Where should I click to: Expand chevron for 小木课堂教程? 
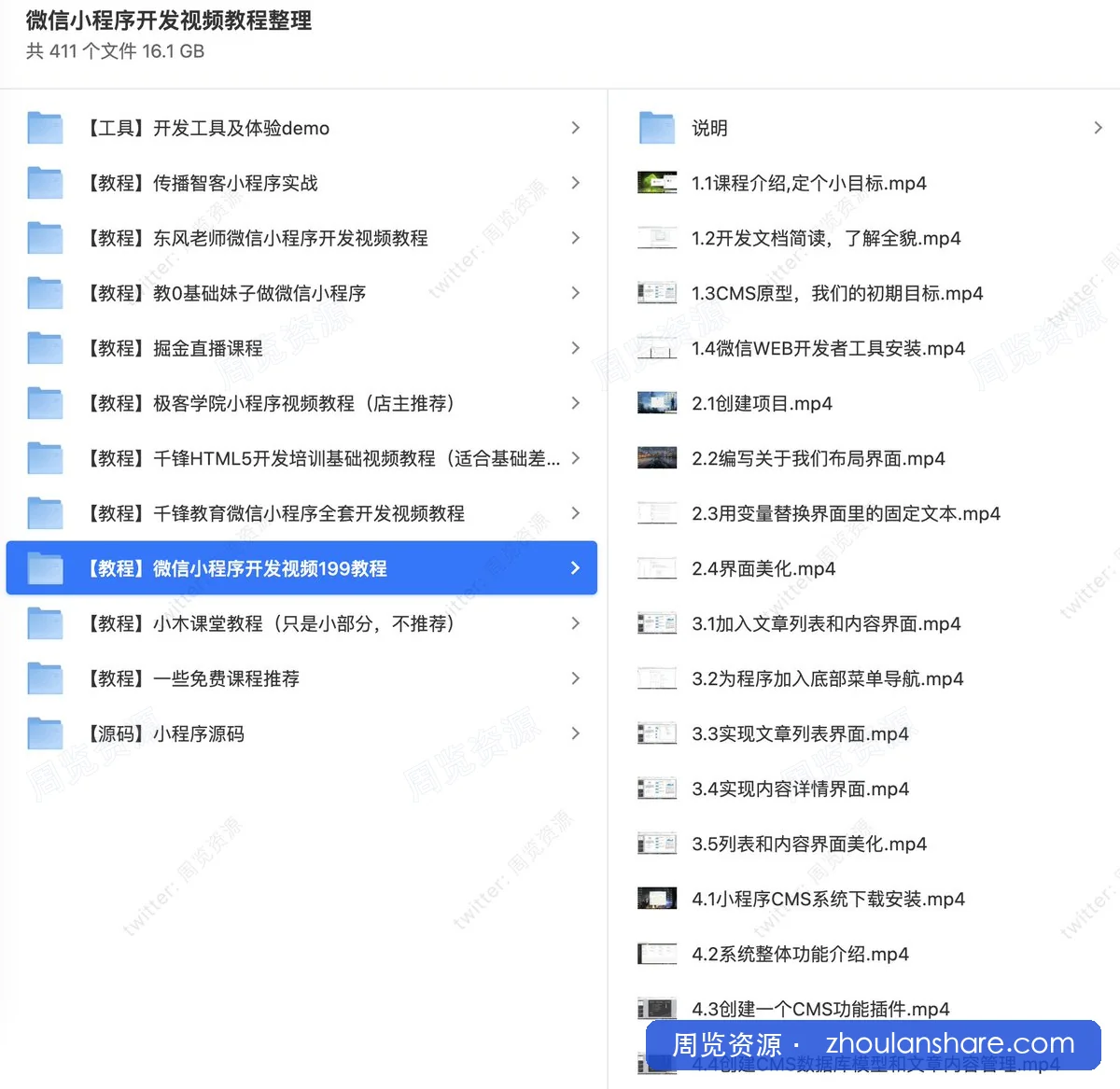575,623
